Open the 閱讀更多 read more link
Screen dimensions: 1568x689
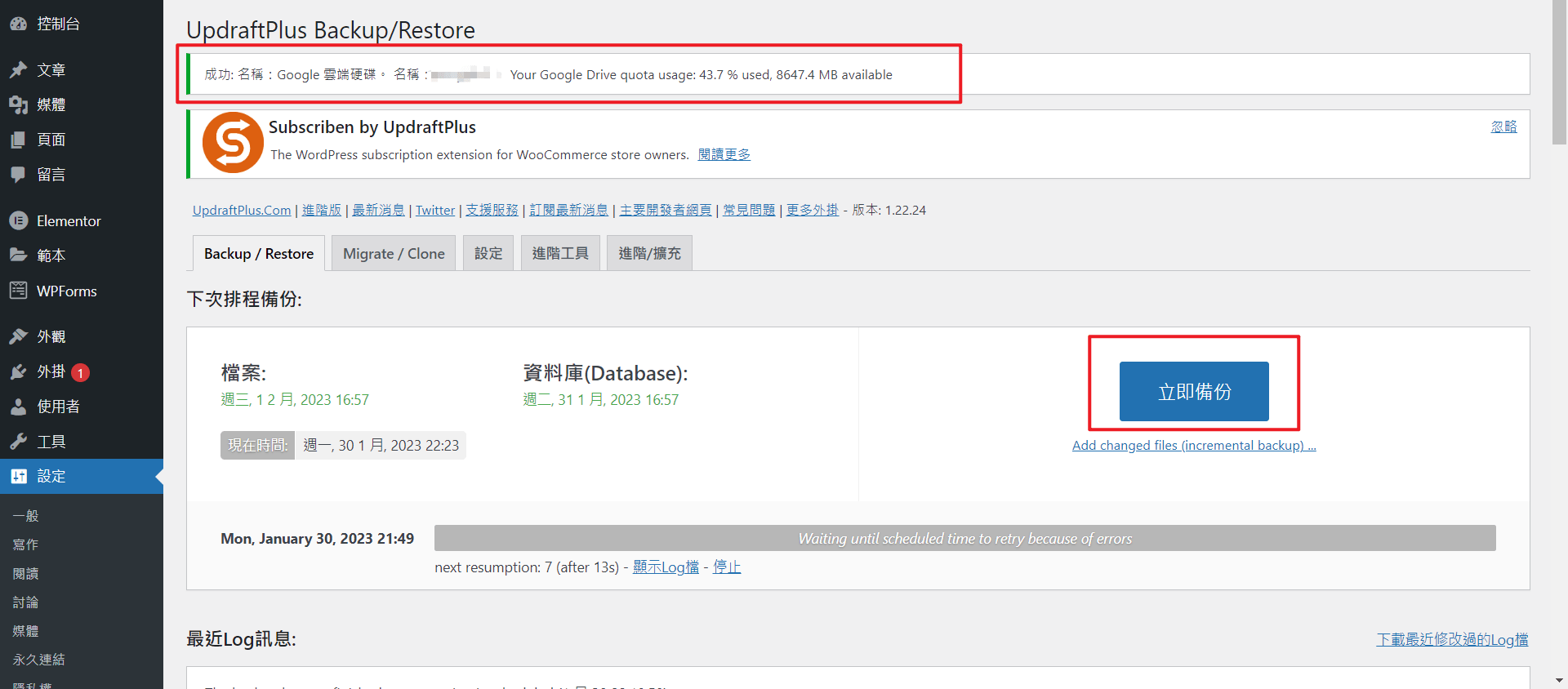point(724,154)
